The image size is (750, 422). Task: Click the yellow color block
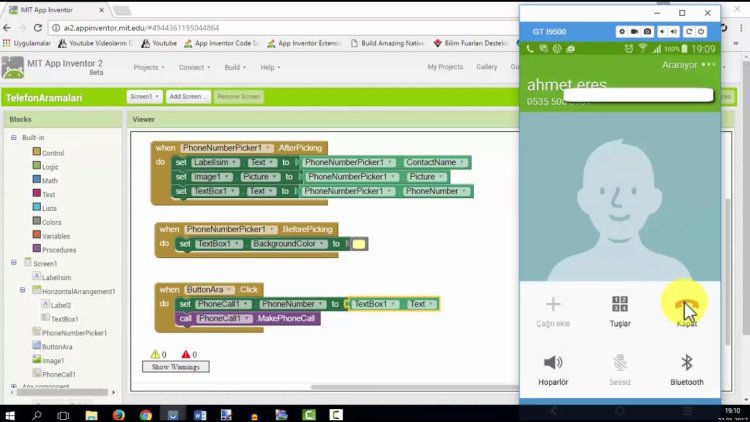tap(359, 244)
